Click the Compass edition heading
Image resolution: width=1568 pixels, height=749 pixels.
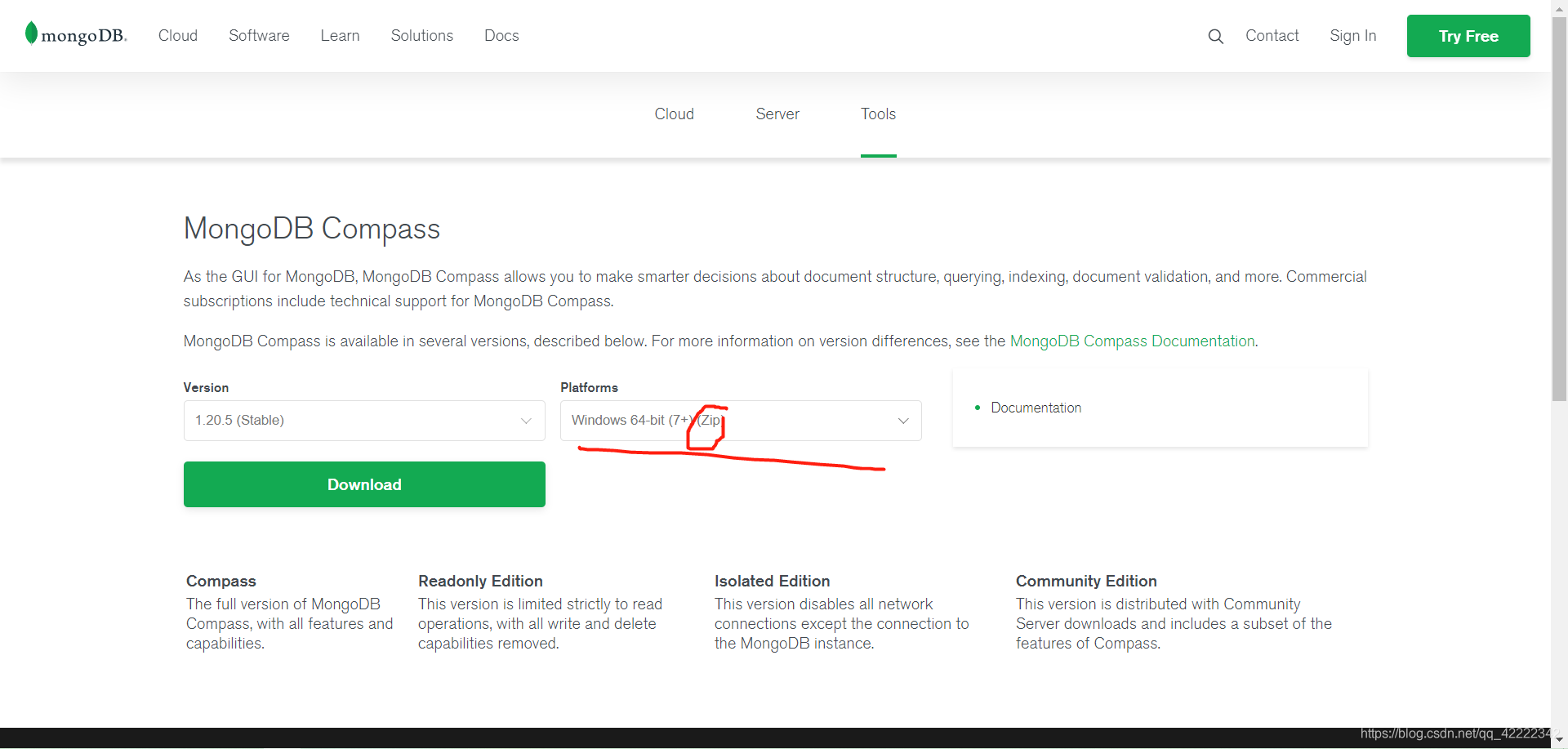pyautogui.click(x=221, y=581)
